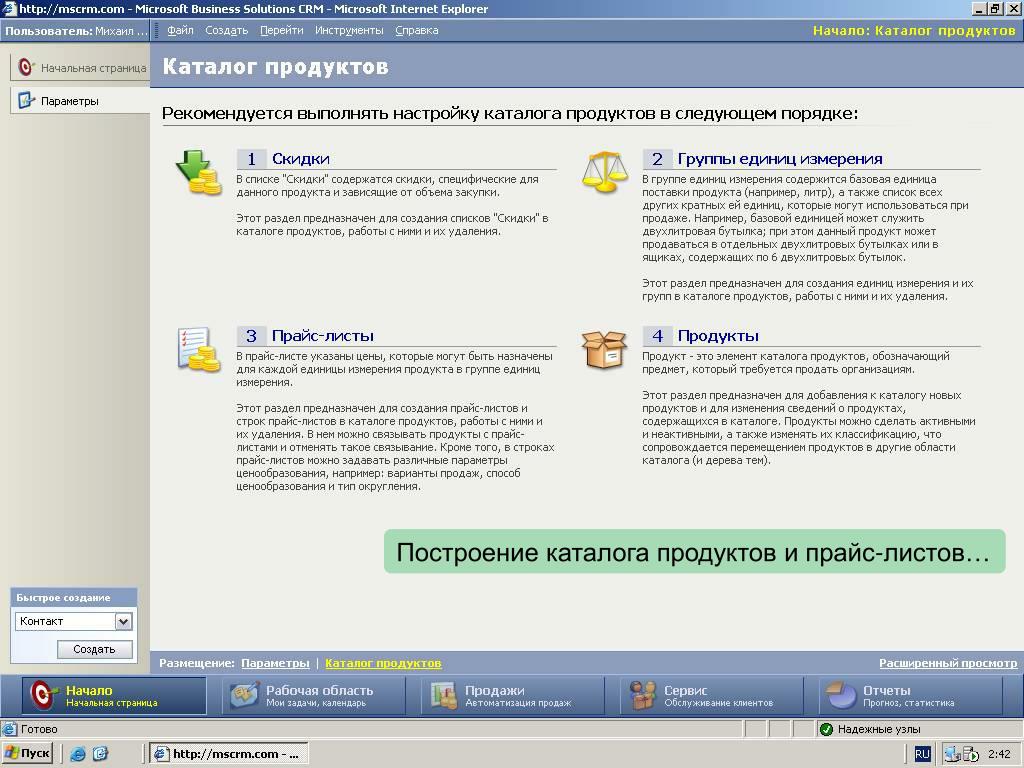Open the Контакт quick create dropdown
The height and width of the screenshot is (768, 1024).
click(123, 621)
